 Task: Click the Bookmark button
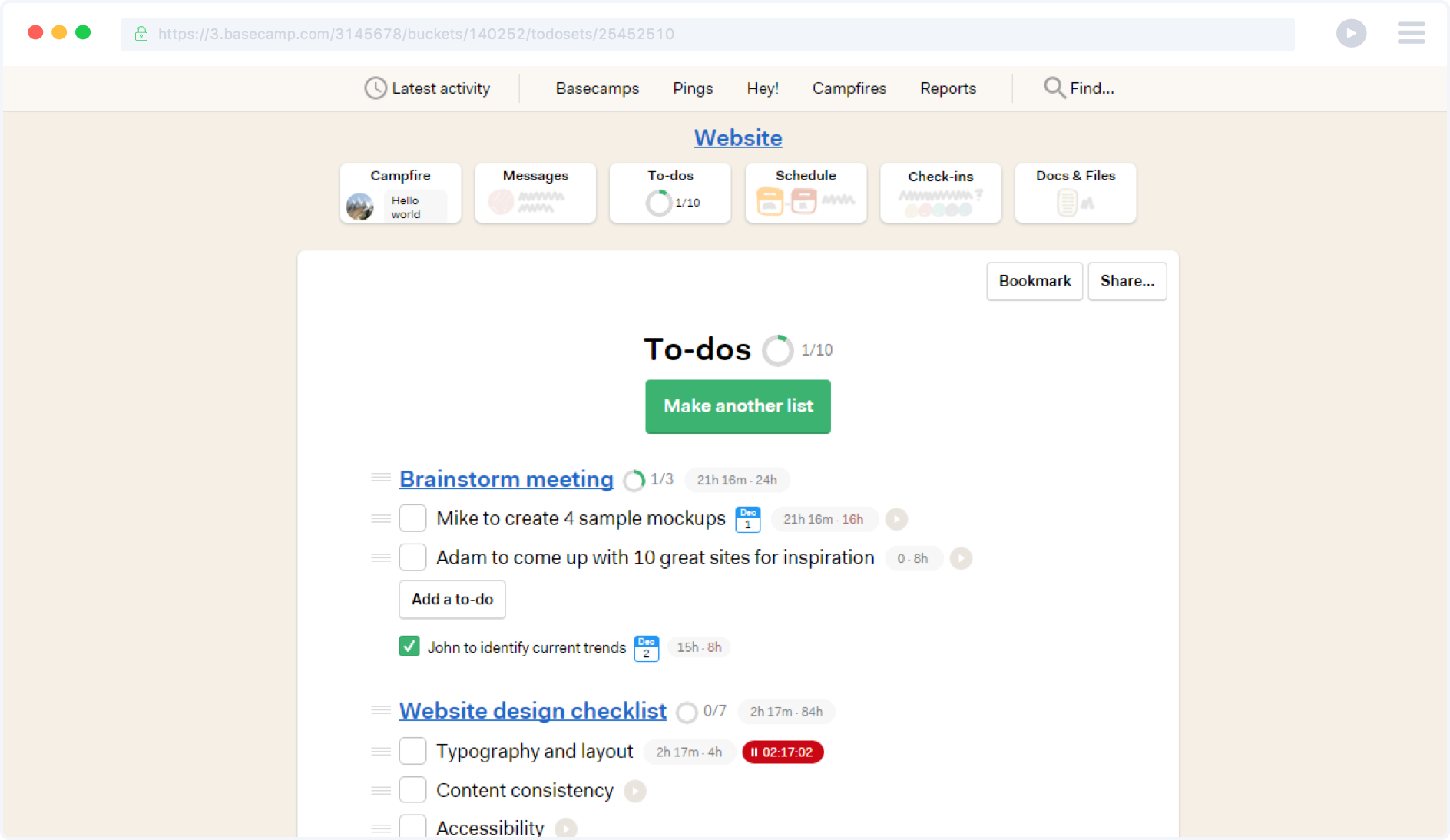pyautogui.click(x=1035, y=281)
